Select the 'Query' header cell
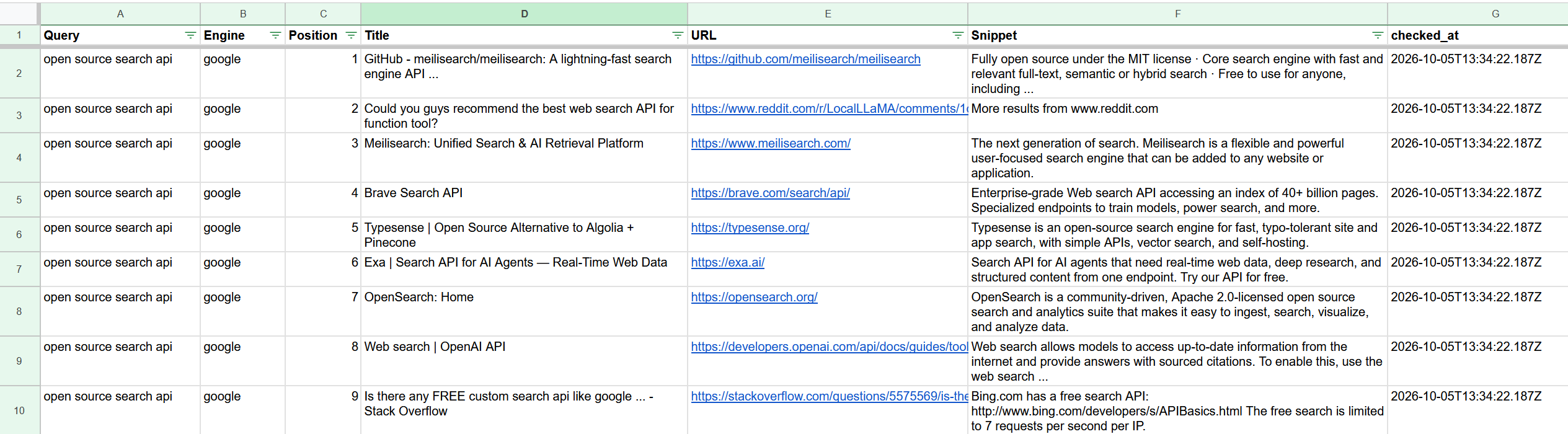The height and width of the screenshot is (434, 1568). pos(120,35)
